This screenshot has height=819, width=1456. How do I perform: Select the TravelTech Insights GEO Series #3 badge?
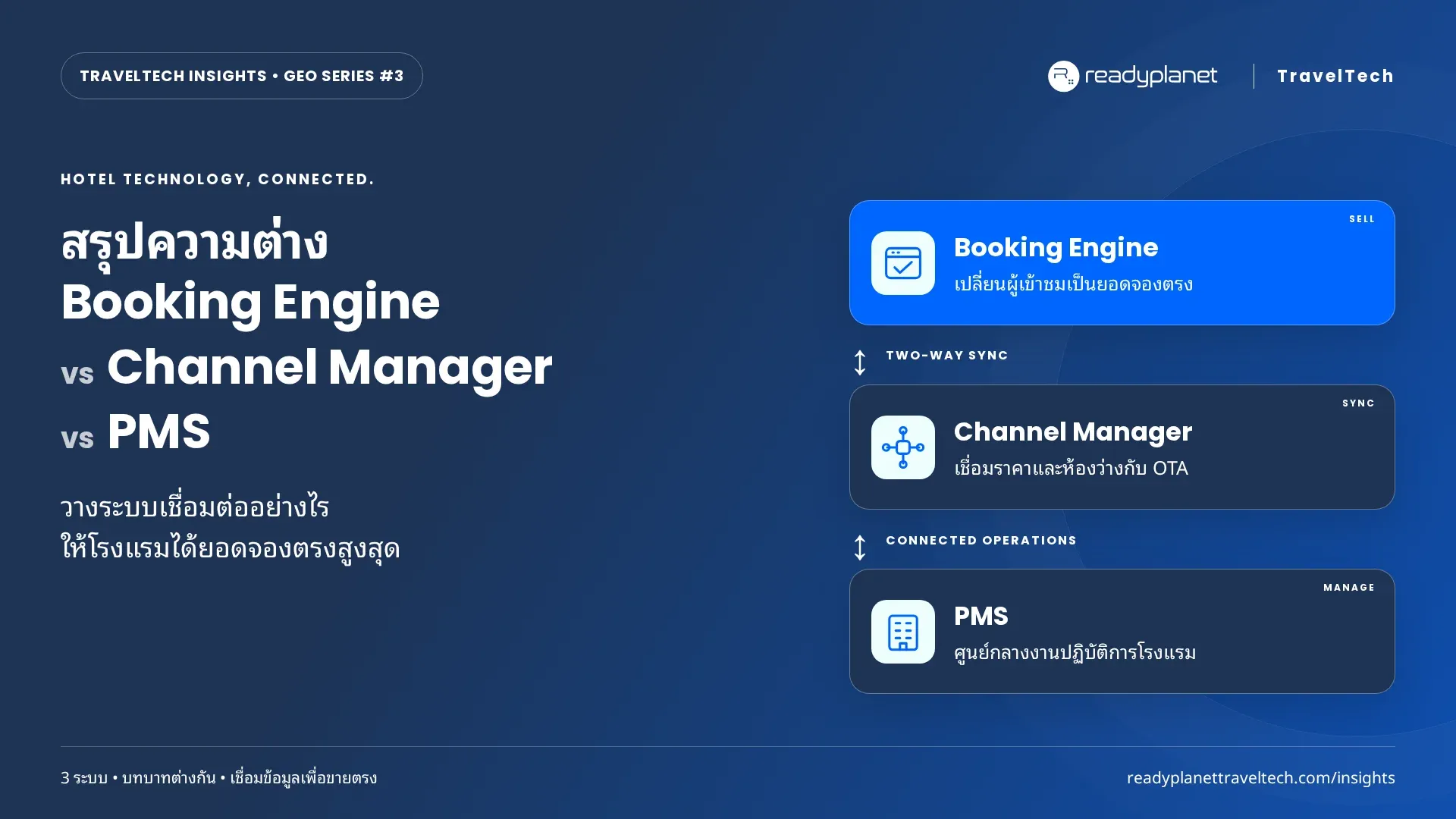pos(242,76)
